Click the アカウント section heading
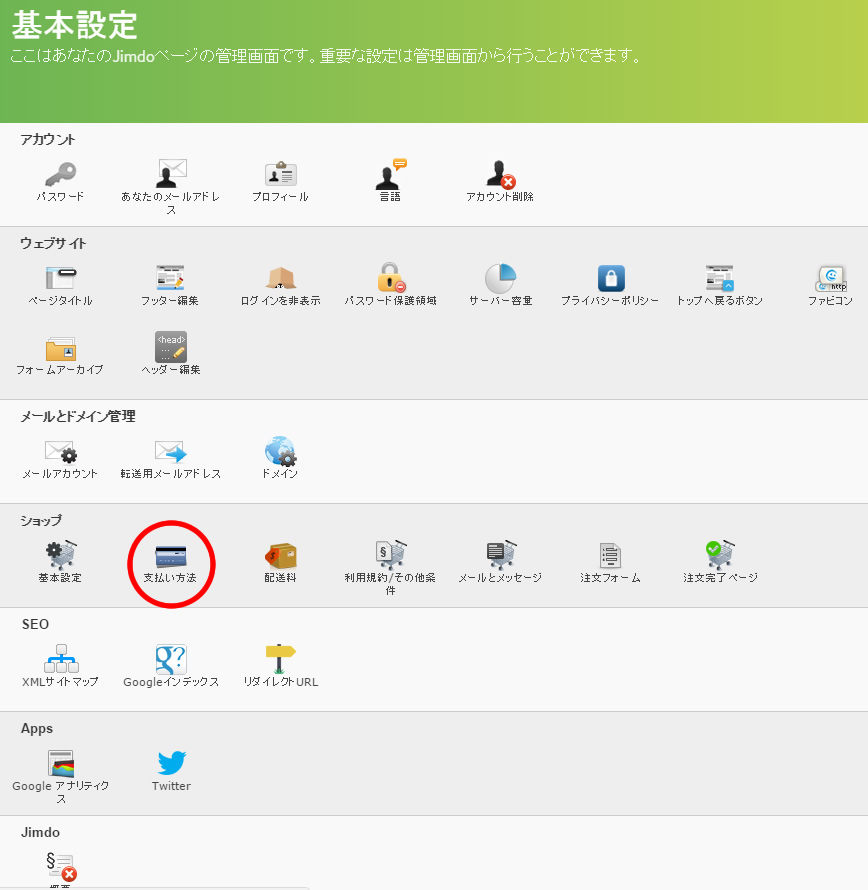Viewport: 868px width, 890px height. click(x=48, y=140)
